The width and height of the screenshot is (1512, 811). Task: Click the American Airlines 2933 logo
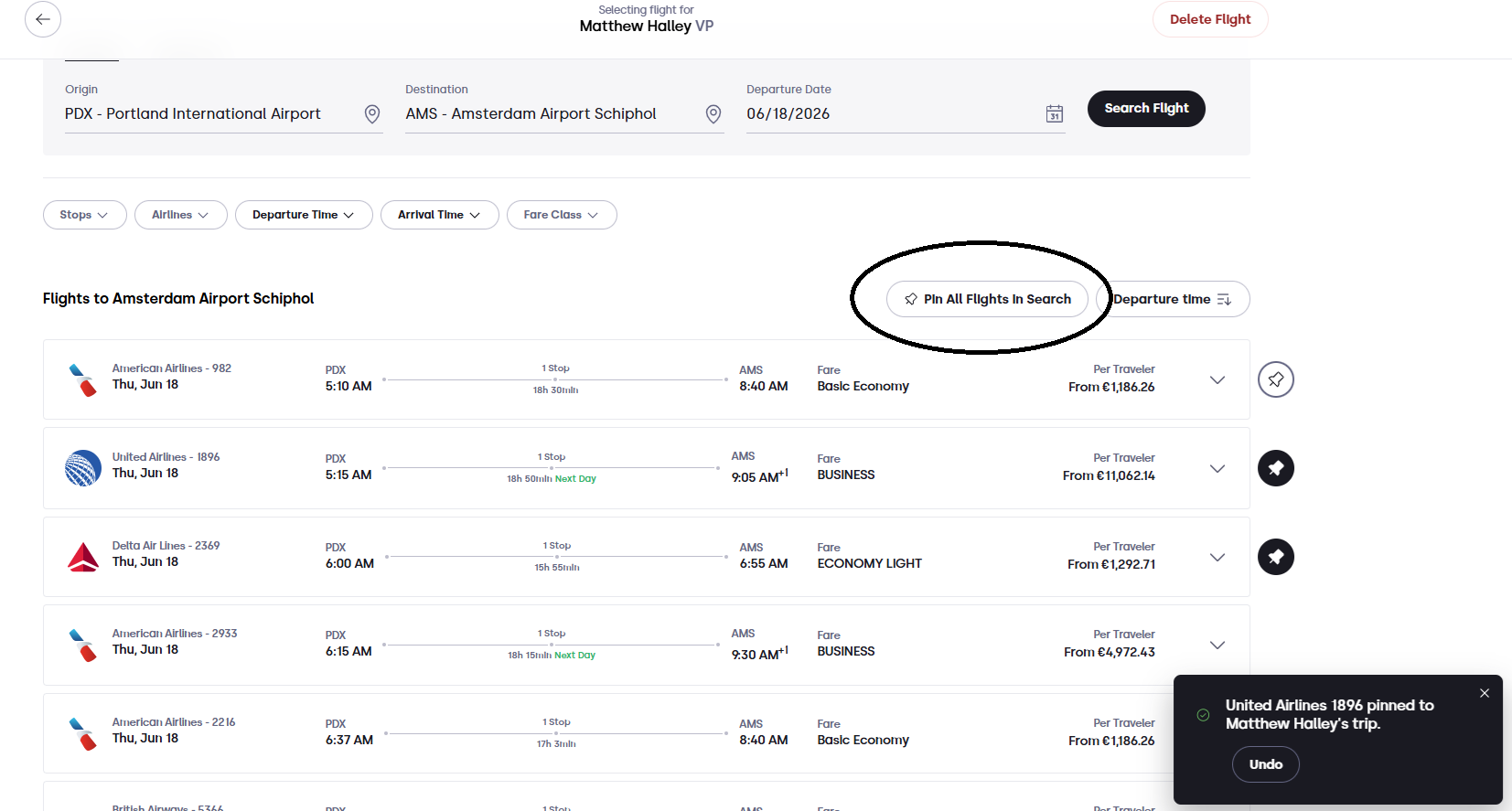pos(83,645)
